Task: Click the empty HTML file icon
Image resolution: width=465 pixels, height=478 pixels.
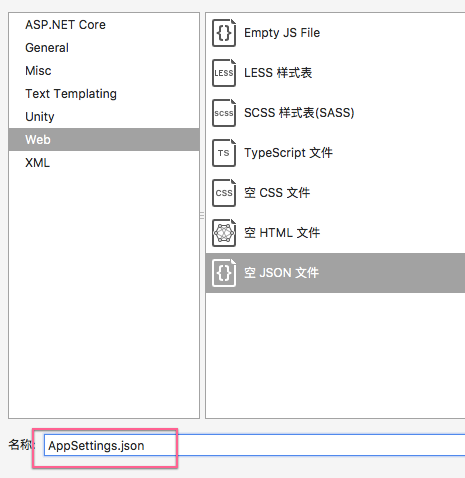Action: (x=224, y=233)
